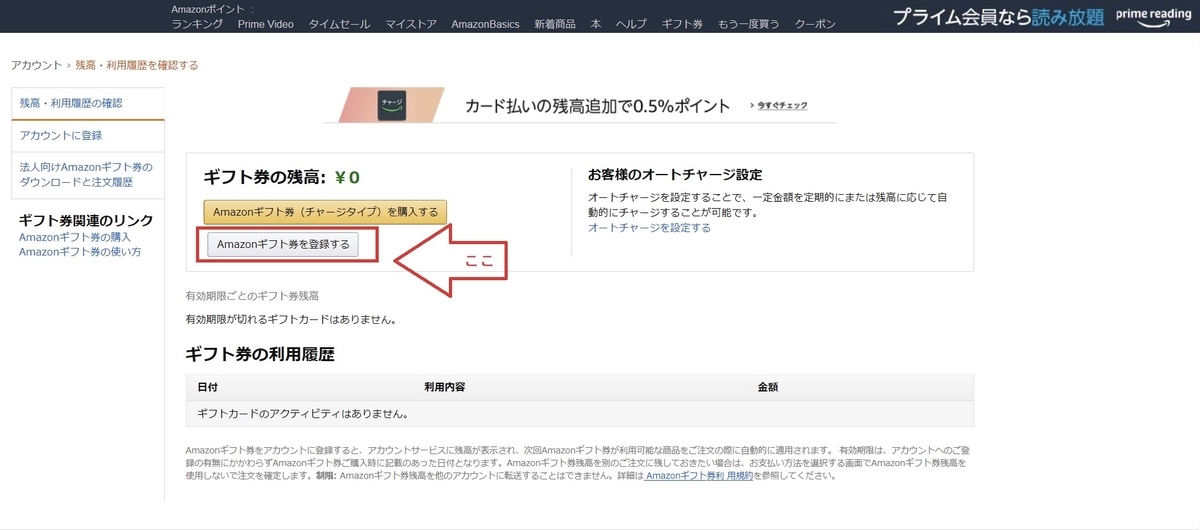Open もう一度買う nav item
Screen dimensions: 1200x530
[x=749, y=24]
